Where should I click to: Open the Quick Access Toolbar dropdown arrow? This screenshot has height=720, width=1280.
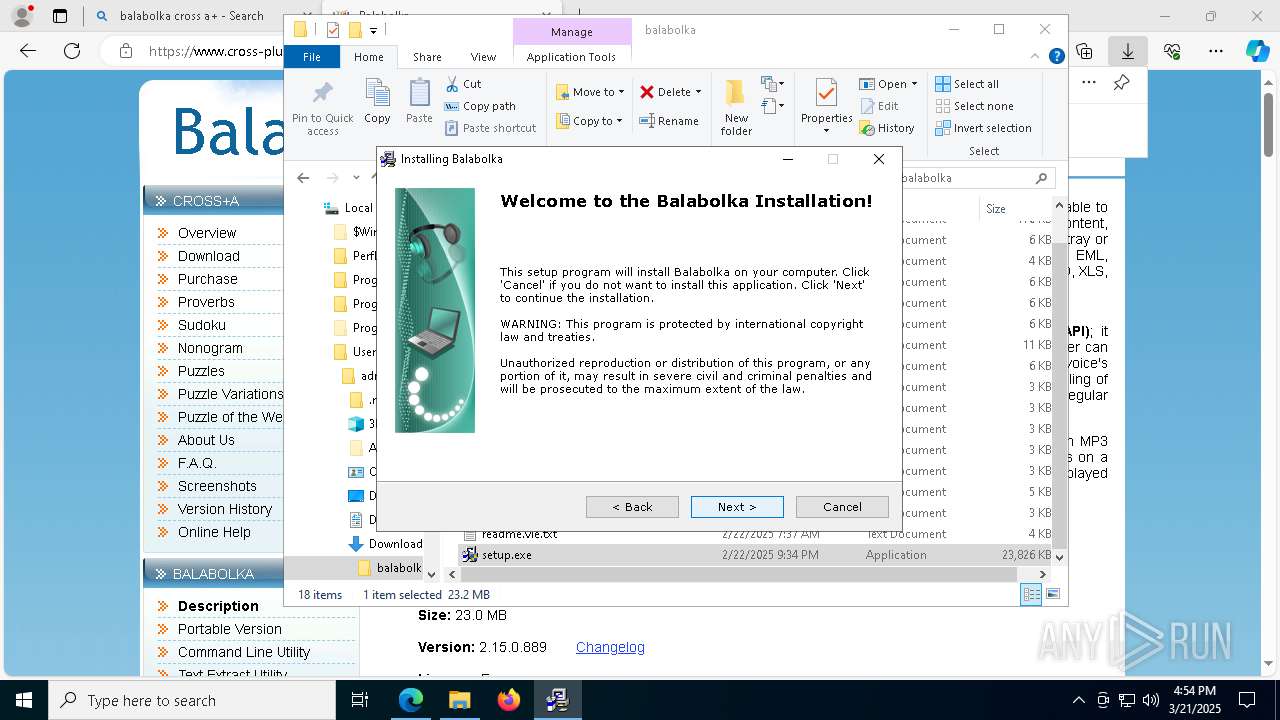373,31
